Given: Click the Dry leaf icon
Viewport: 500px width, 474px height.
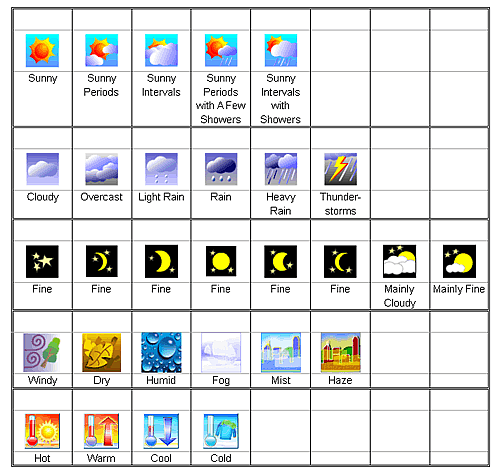Looking at the screenshot, I should coord(102,352).
